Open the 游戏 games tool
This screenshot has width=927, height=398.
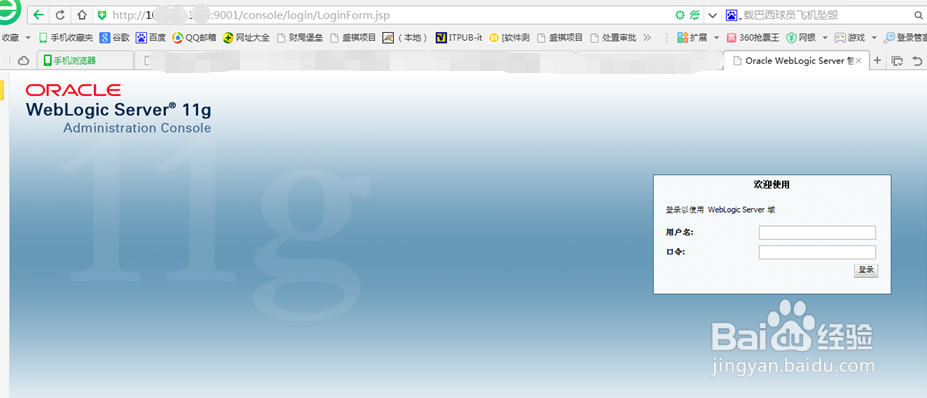pos(850,38)
